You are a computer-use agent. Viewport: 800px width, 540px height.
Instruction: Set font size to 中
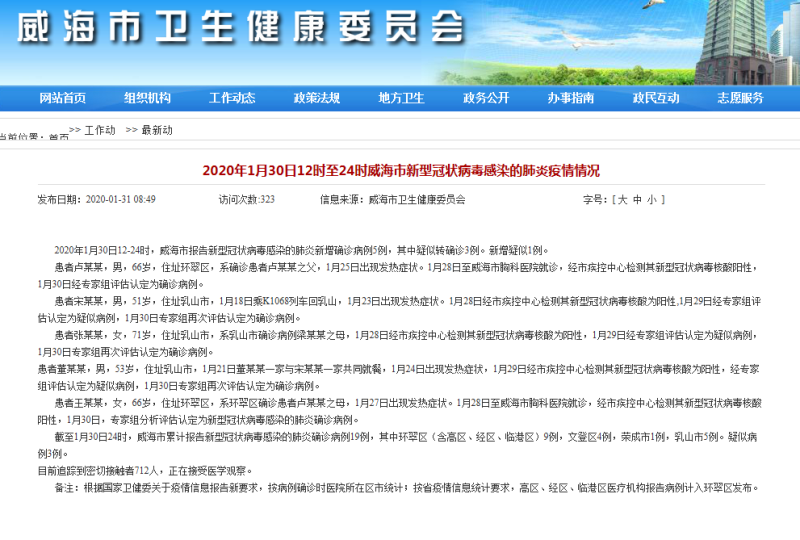click(x=637, y=200)
